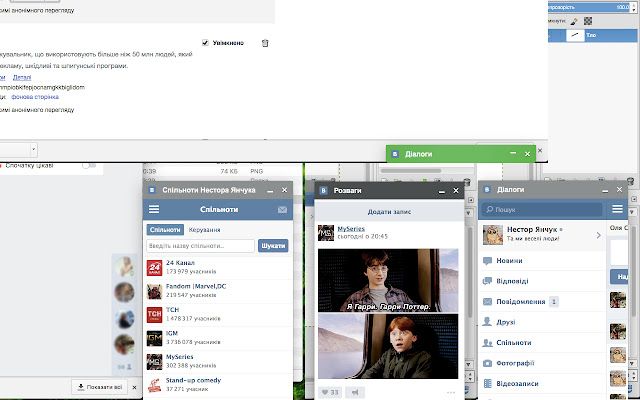Click the IGM community logo
The image size is (640, 400).
(x=154, y=338)
